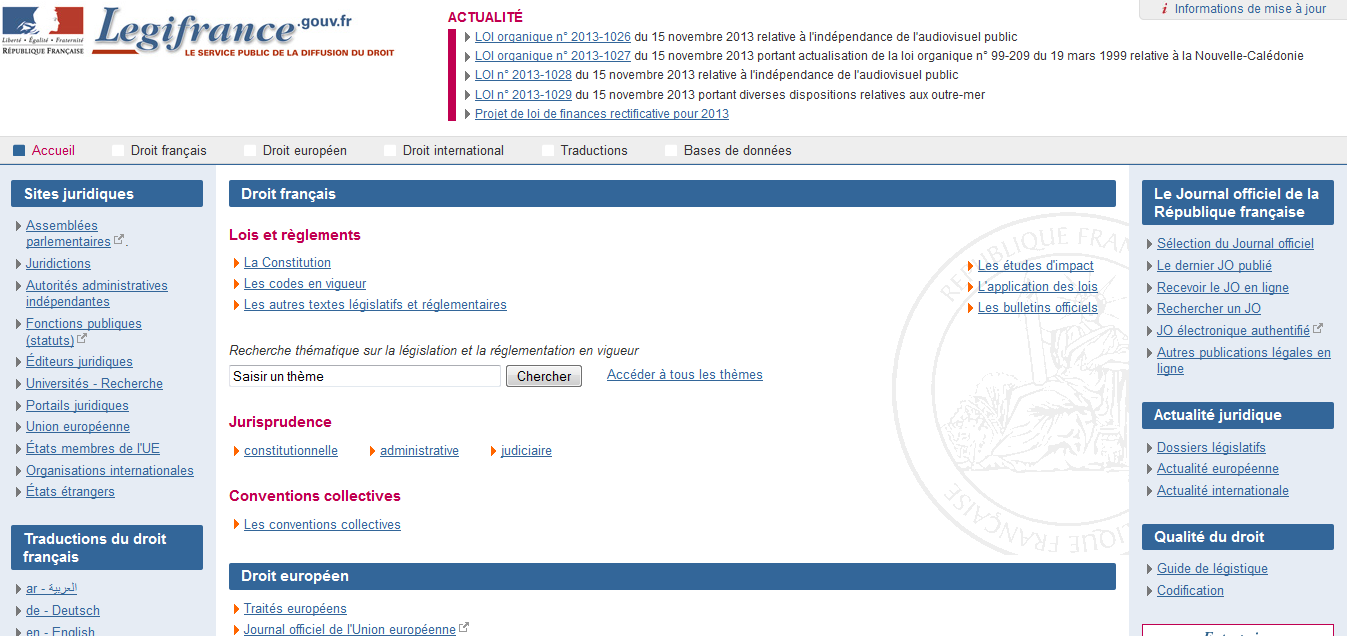Open Les conventions collectives link
This screenshot has width=1347, height=636.
tap(322, 525)
